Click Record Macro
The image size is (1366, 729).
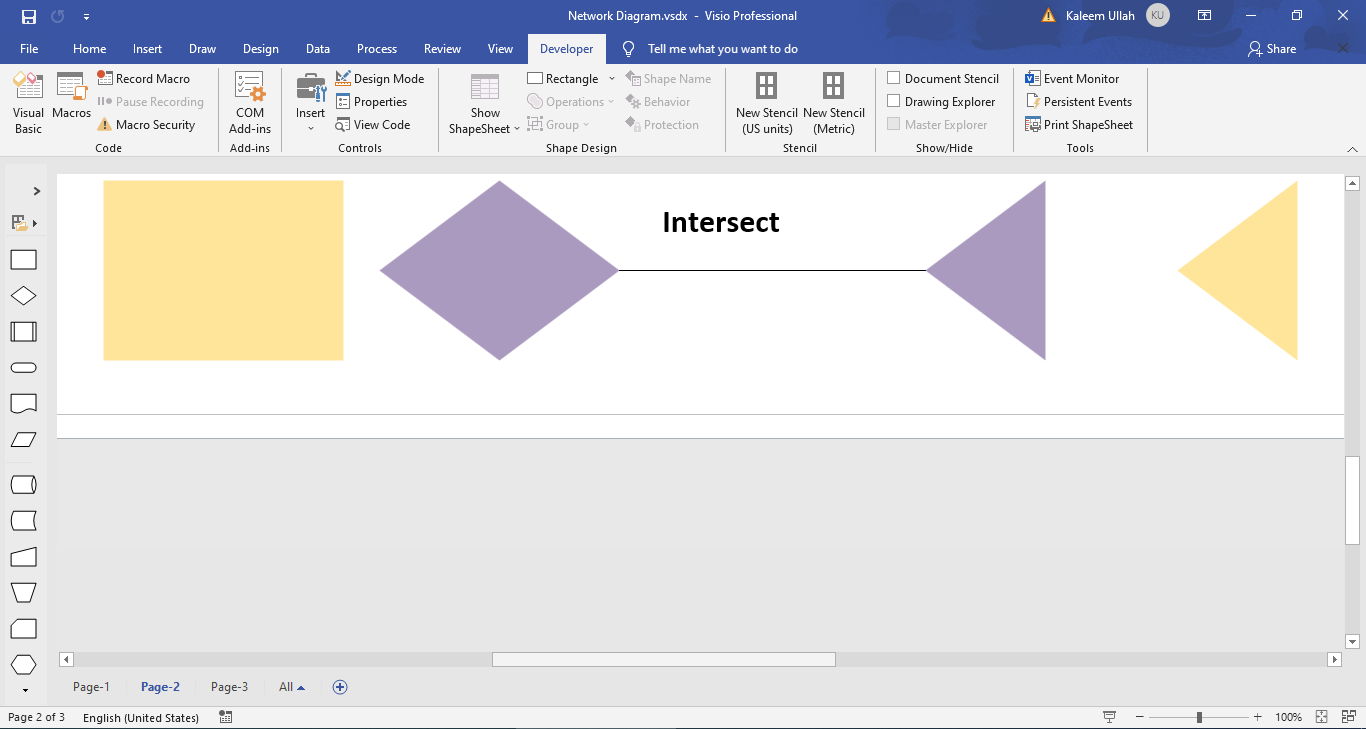coord(146,78)
